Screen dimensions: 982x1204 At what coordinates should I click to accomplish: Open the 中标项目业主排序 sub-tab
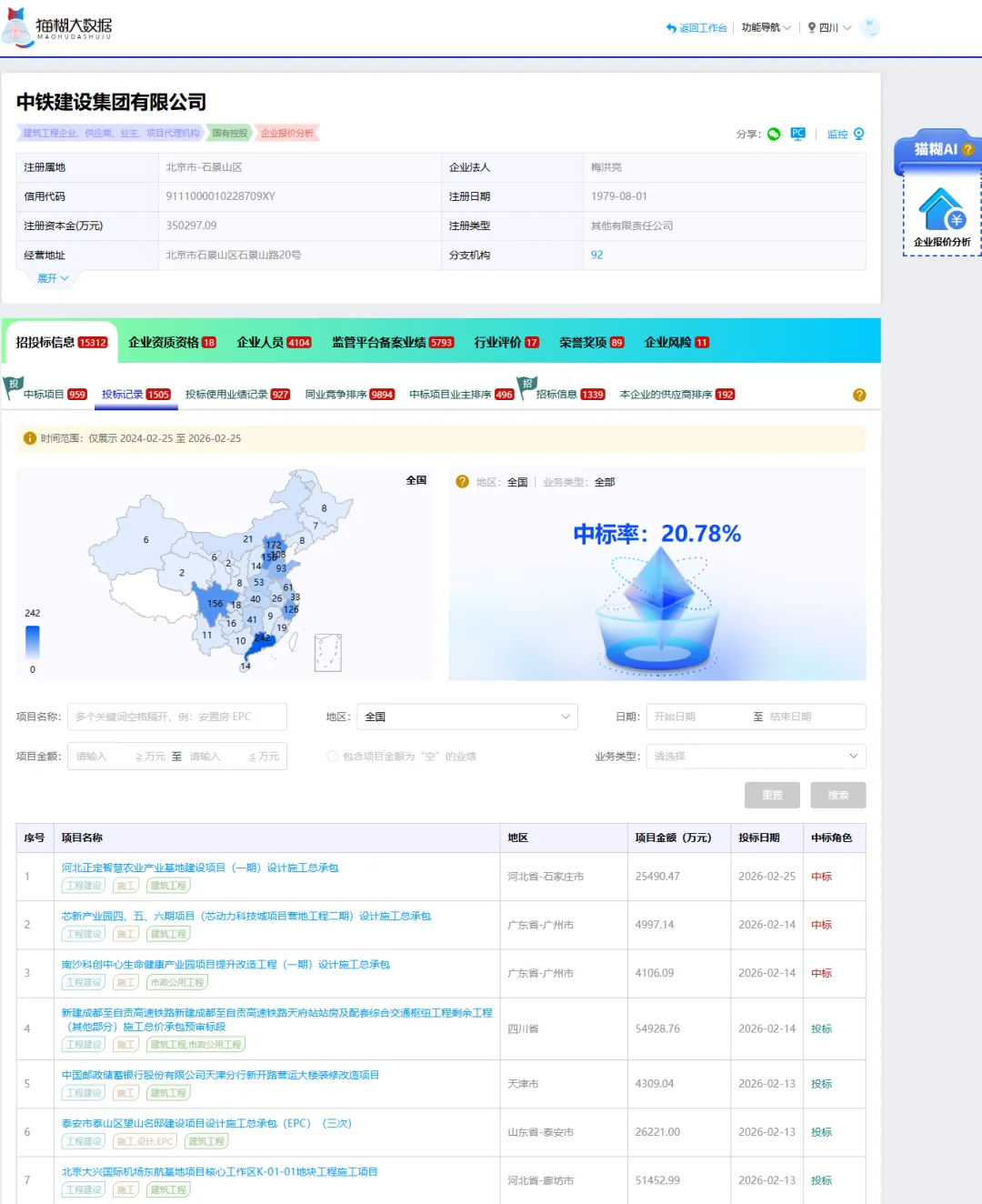tap(462, 395)
